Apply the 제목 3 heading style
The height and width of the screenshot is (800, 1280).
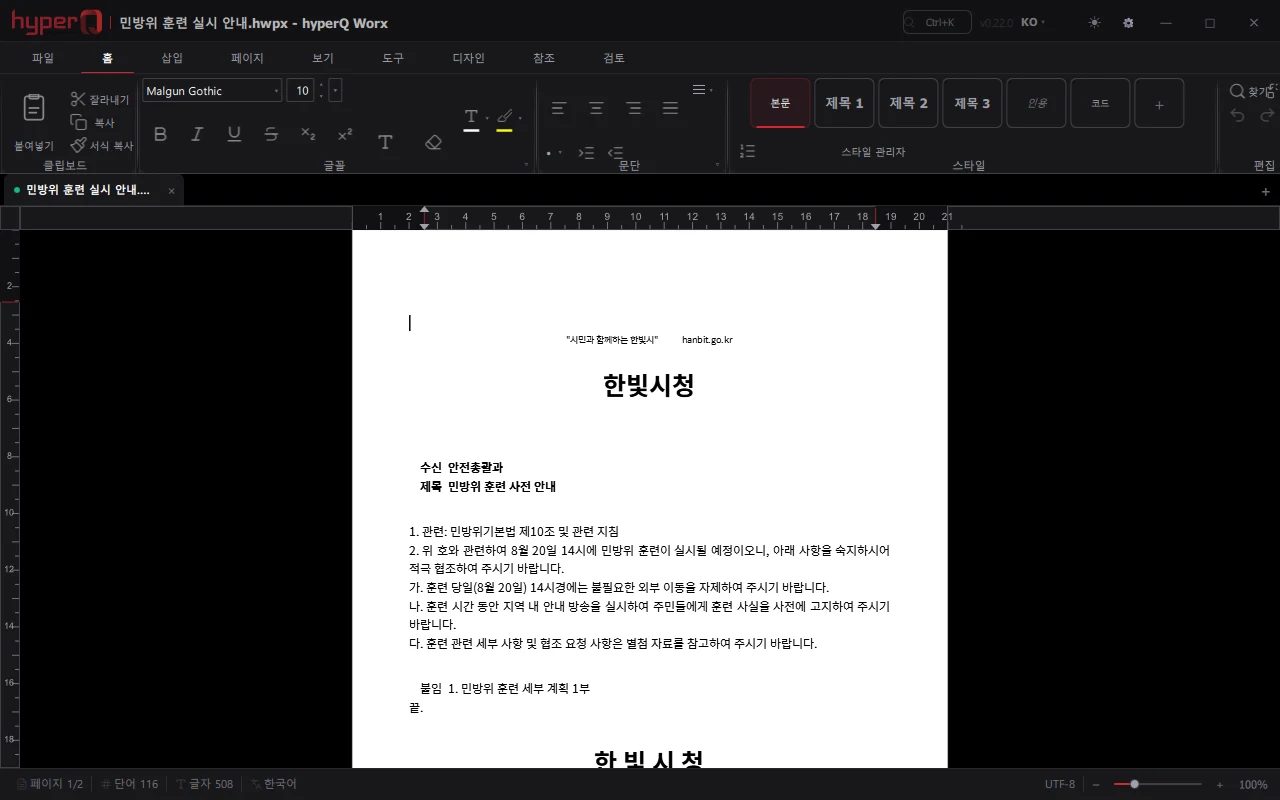tap(972, 103)
